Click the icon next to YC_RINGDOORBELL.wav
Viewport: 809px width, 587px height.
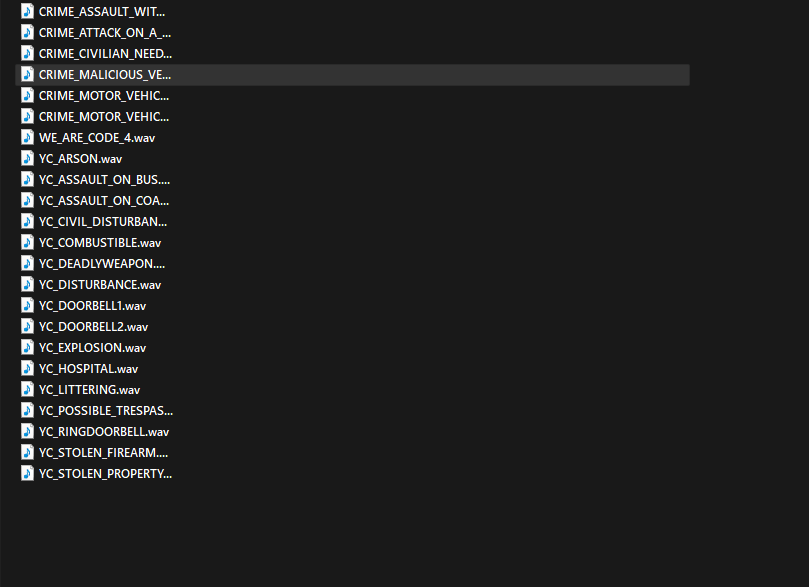point(28,431)
